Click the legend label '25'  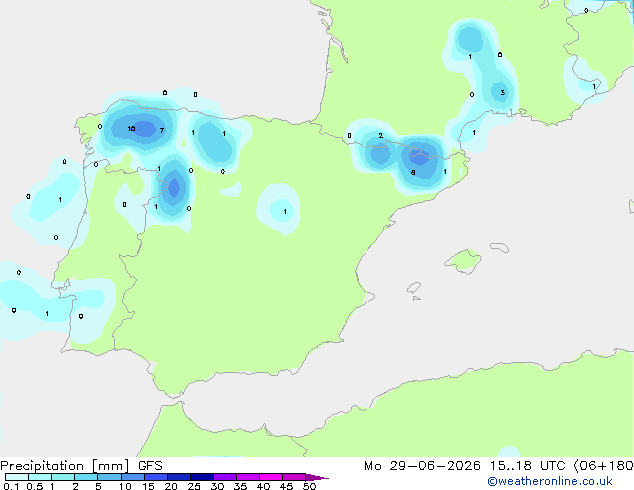194,486
